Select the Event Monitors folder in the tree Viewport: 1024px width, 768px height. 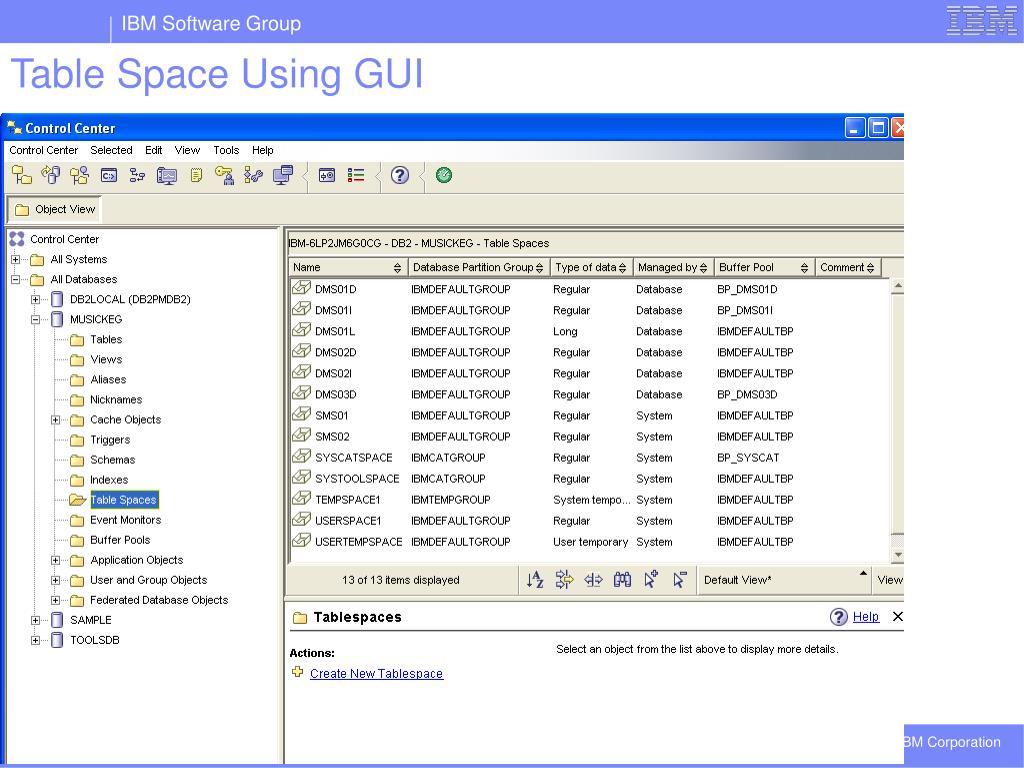point(125,520)
